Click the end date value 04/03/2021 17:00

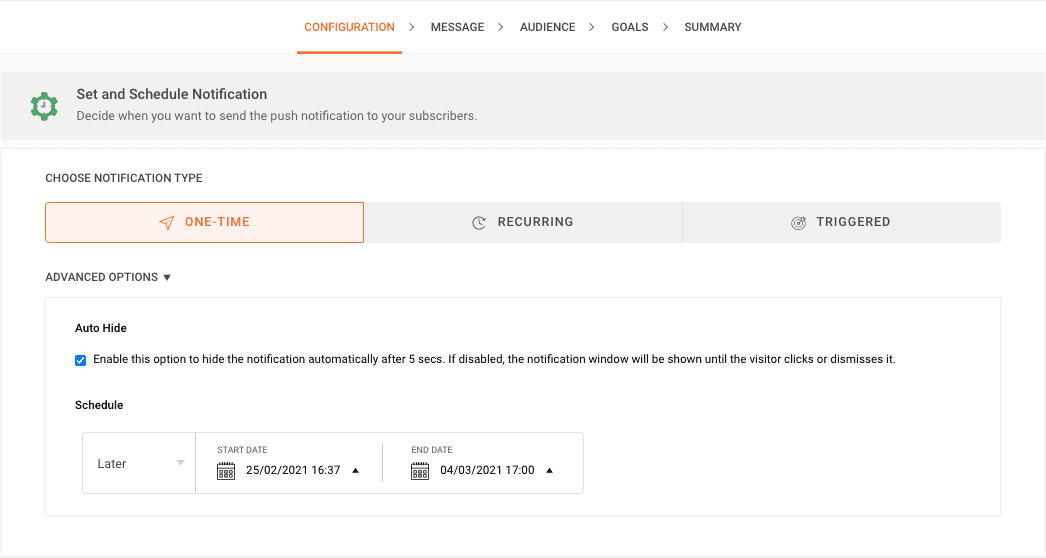[487, 471]
